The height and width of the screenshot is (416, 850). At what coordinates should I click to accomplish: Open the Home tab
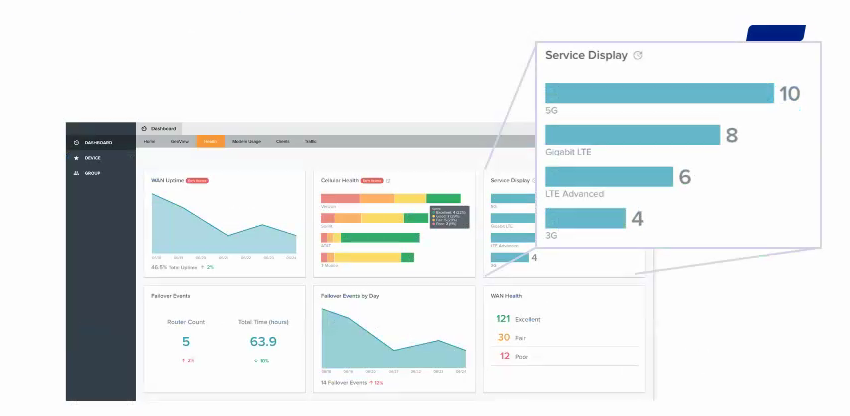[149, 142]
